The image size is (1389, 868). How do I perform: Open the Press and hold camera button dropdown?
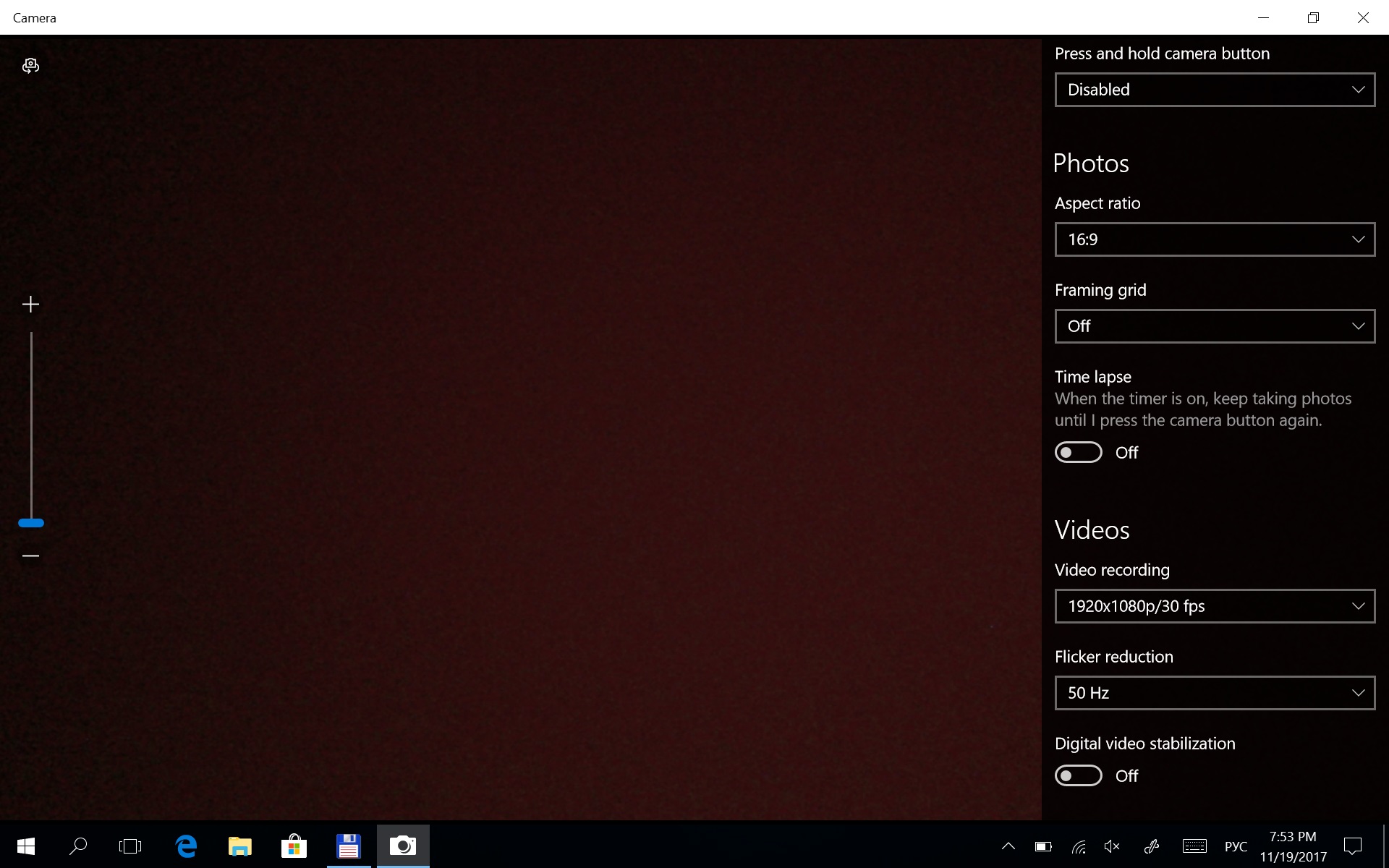pyautogui.click(x=1215, y=90)
